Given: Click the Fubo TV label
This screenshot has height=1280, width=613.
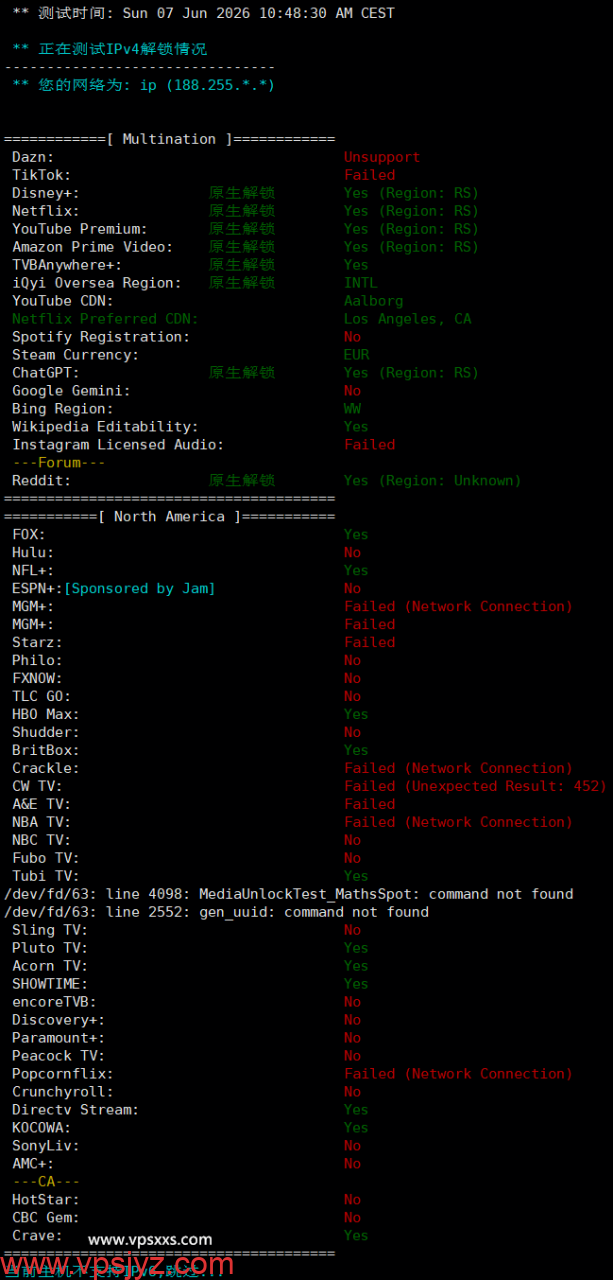Looking at the screenshot, I should [x=46, y=859].
